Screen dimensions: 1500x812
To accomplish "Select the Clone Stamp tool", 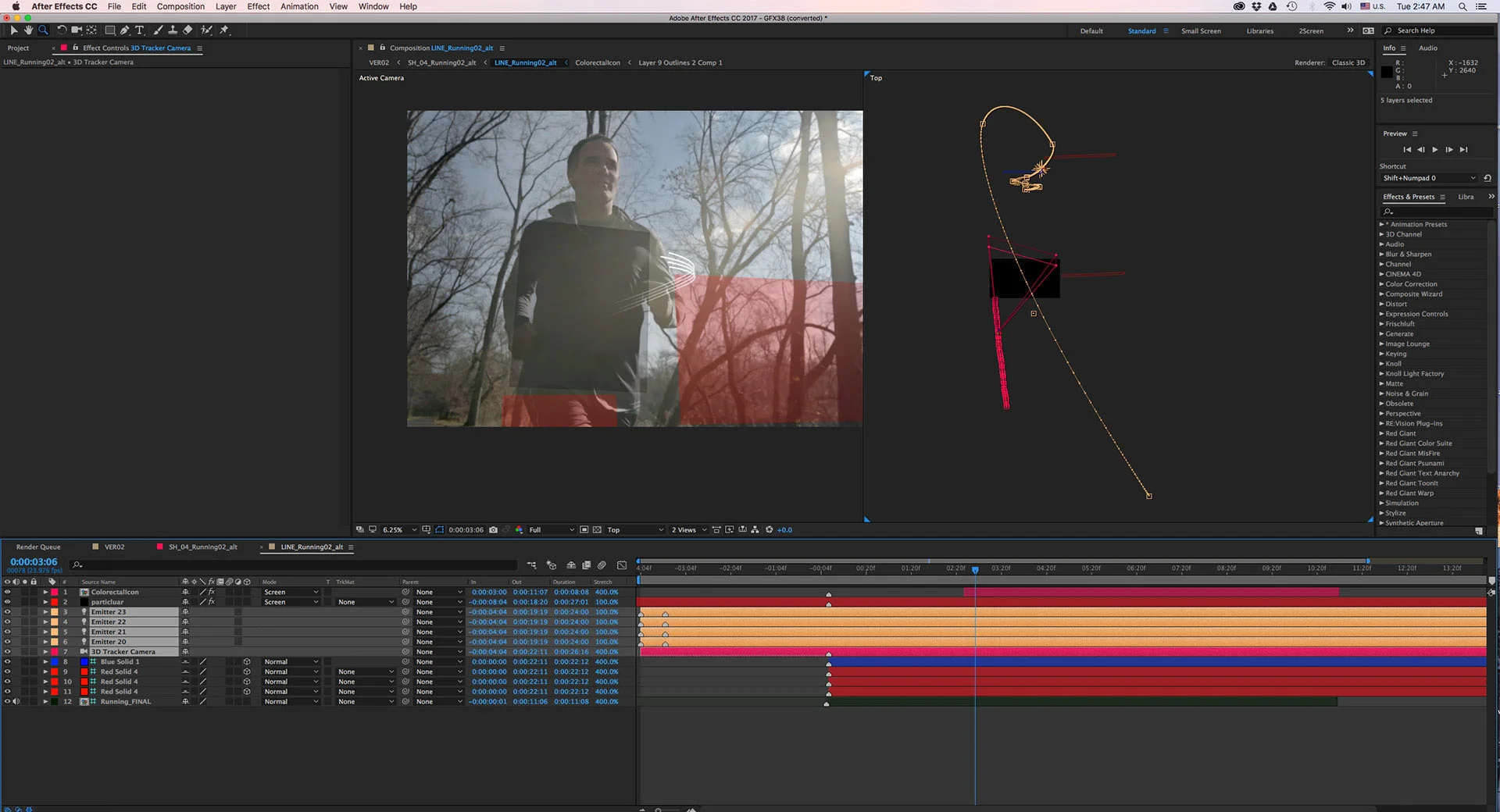I will point(173,30).
